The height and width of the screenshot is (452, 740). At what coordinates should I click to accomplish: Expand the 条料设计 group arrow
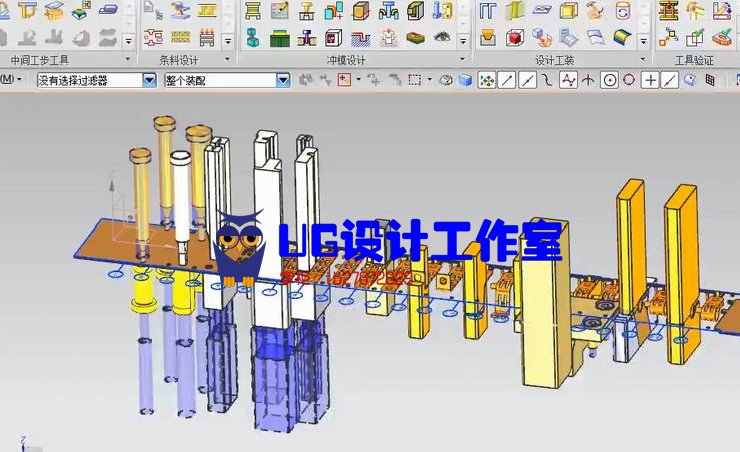227,59
